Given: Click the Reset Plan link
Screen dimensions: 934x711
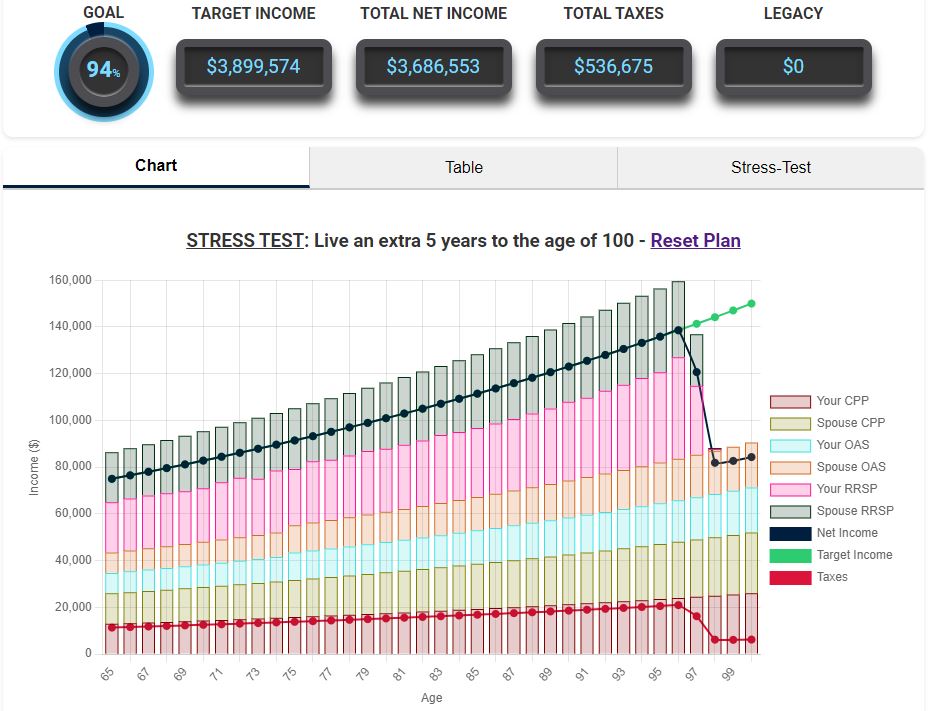Looking at the screenshot, I should pyautogui.click(x=695, y=240).
